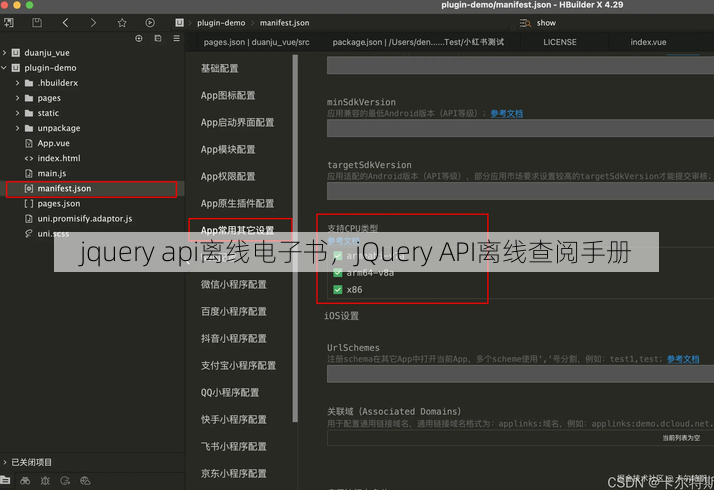Open the source control Git icon
The width and height of the screenshot is (714, 490).
(65, 480)
